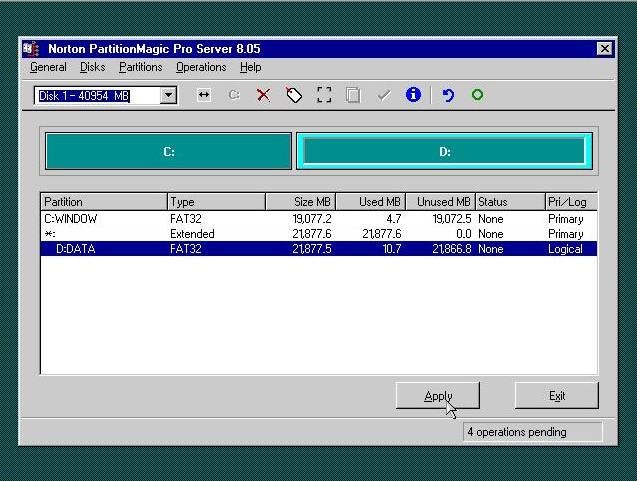
Task: Click the grayed Format C: toolbar icon
Action: pos(234,95)
